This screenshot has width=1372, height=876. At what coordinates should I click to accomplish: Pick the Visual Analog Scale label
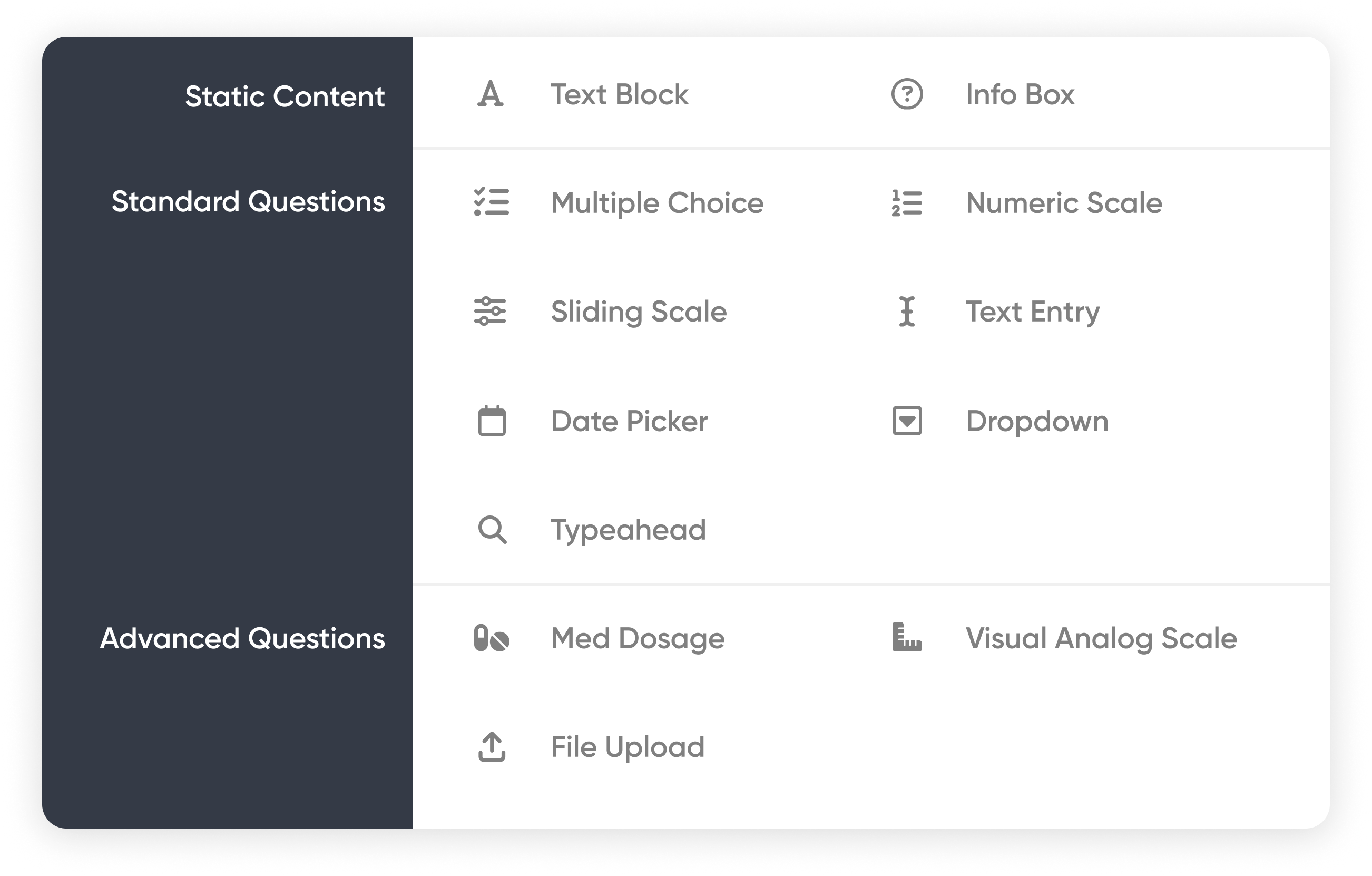[1101, 638]
